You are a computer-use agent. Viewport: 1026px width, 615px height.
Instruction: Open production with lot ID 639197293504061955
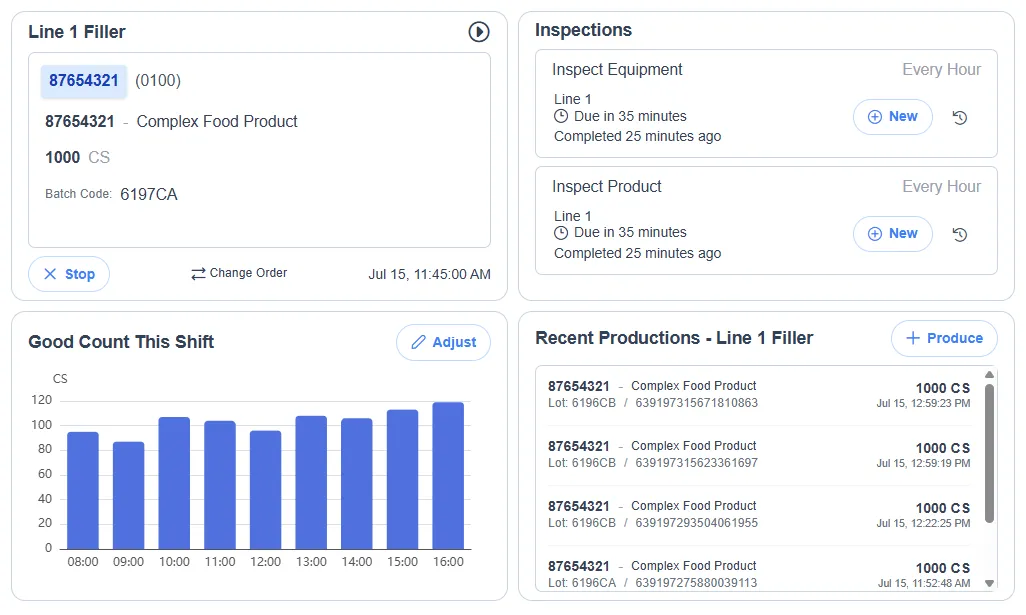(x=759, y=515)
